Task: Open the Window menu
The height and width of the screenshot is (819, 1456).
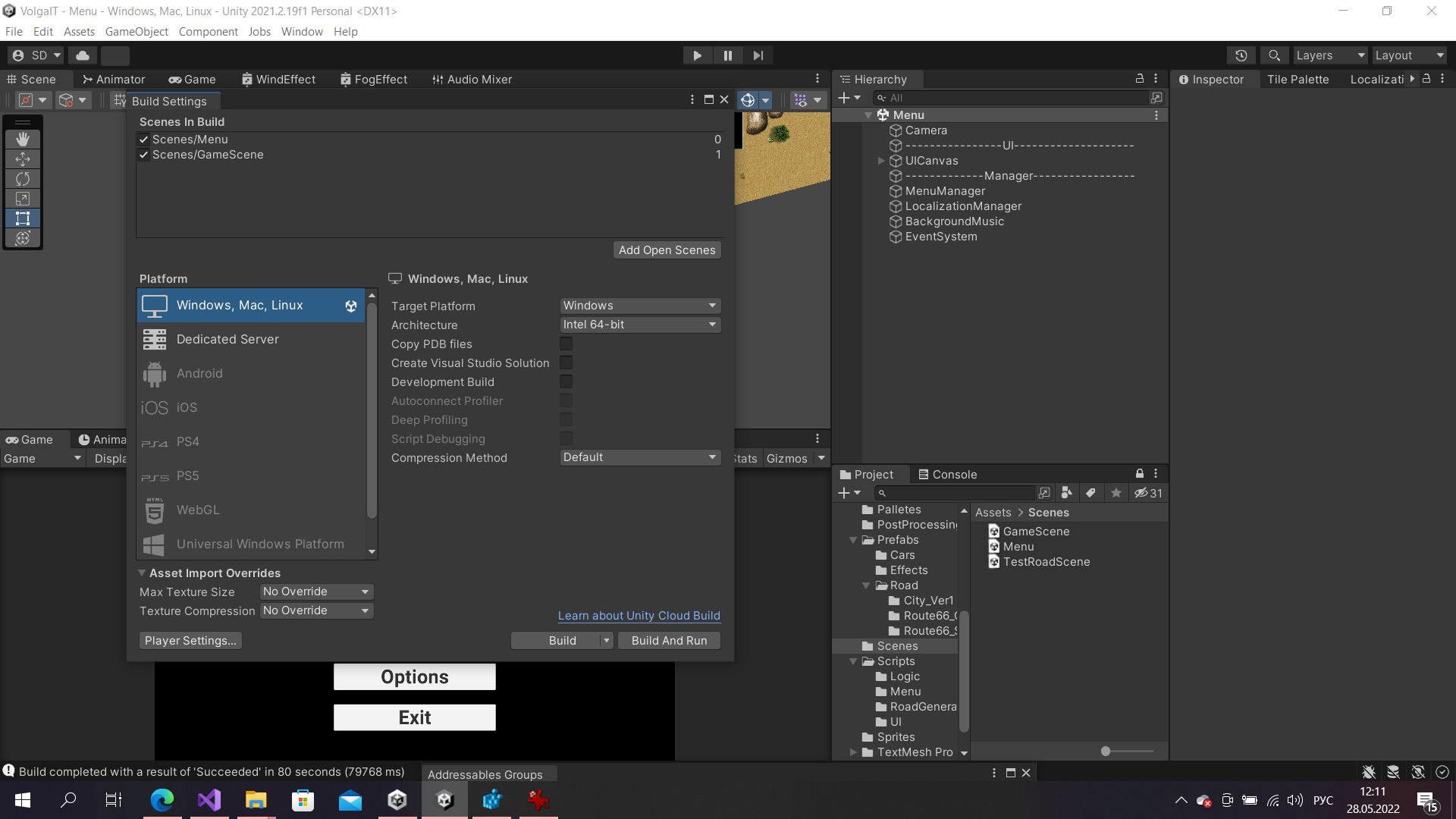Action: coord(302,31)
